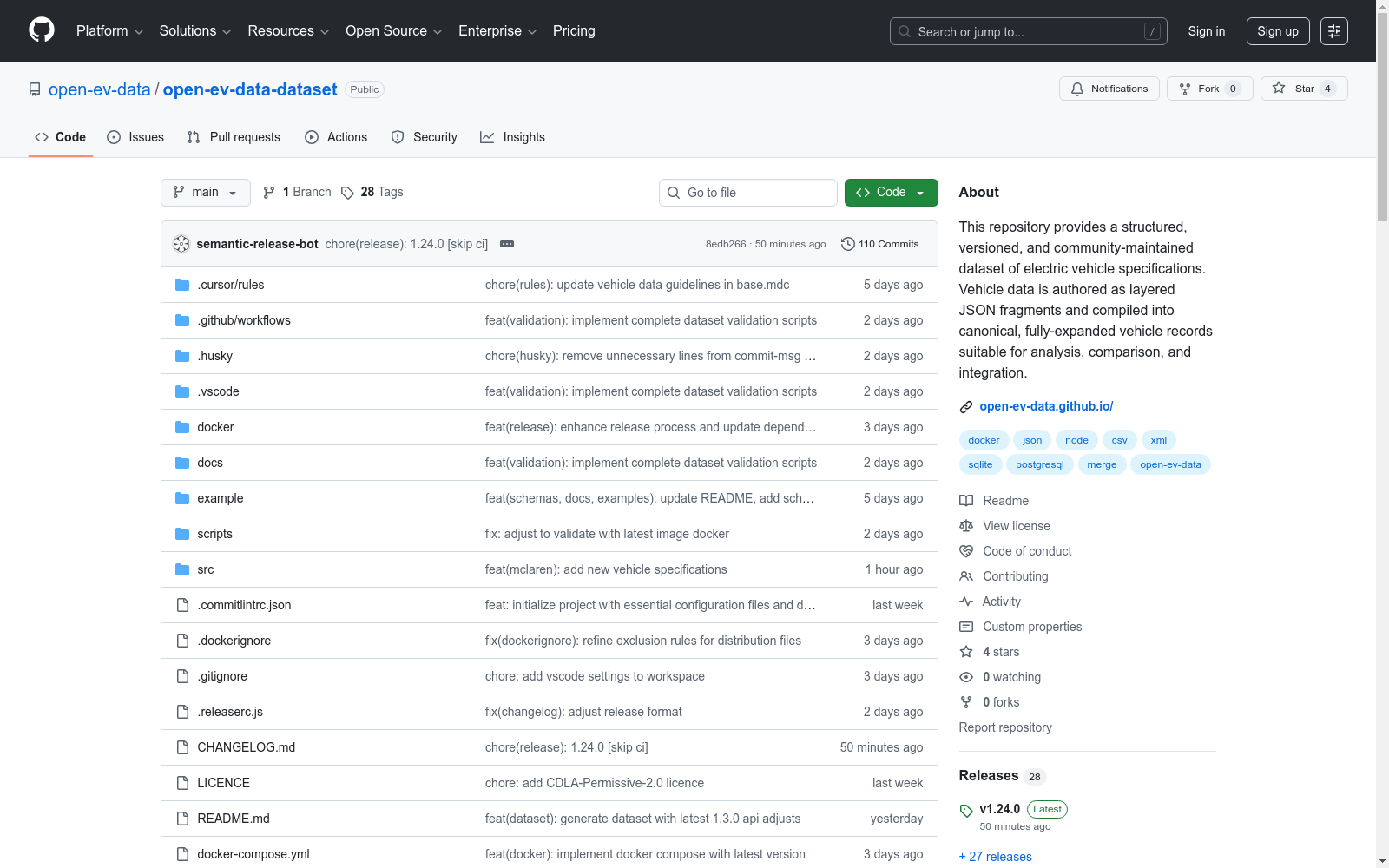Click the README.md file icon
Viewport: 1389px width, 868px height.
[182, 819]
